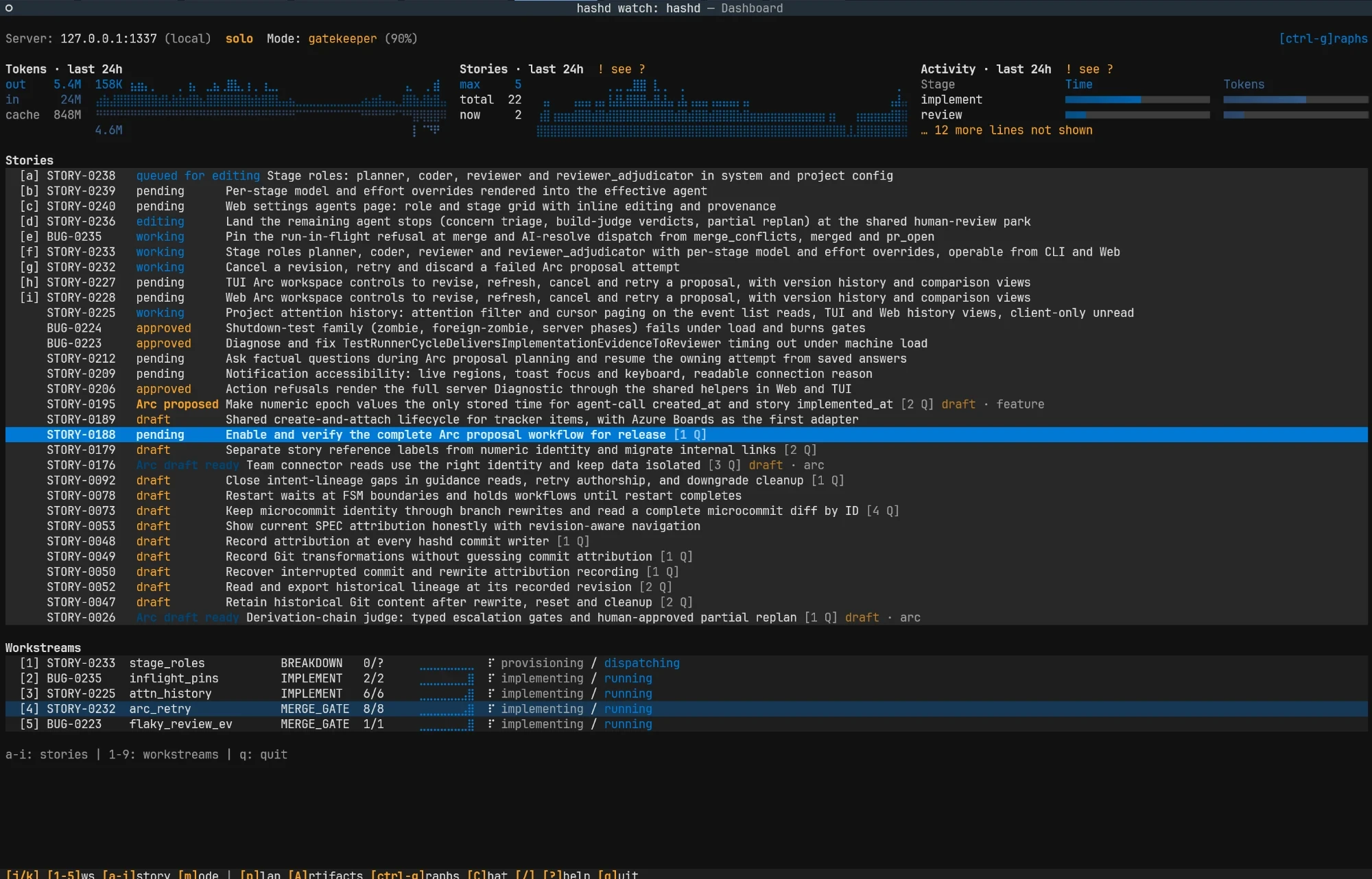Click the implement stage Time progress bar

click(x=1137, y=100)
